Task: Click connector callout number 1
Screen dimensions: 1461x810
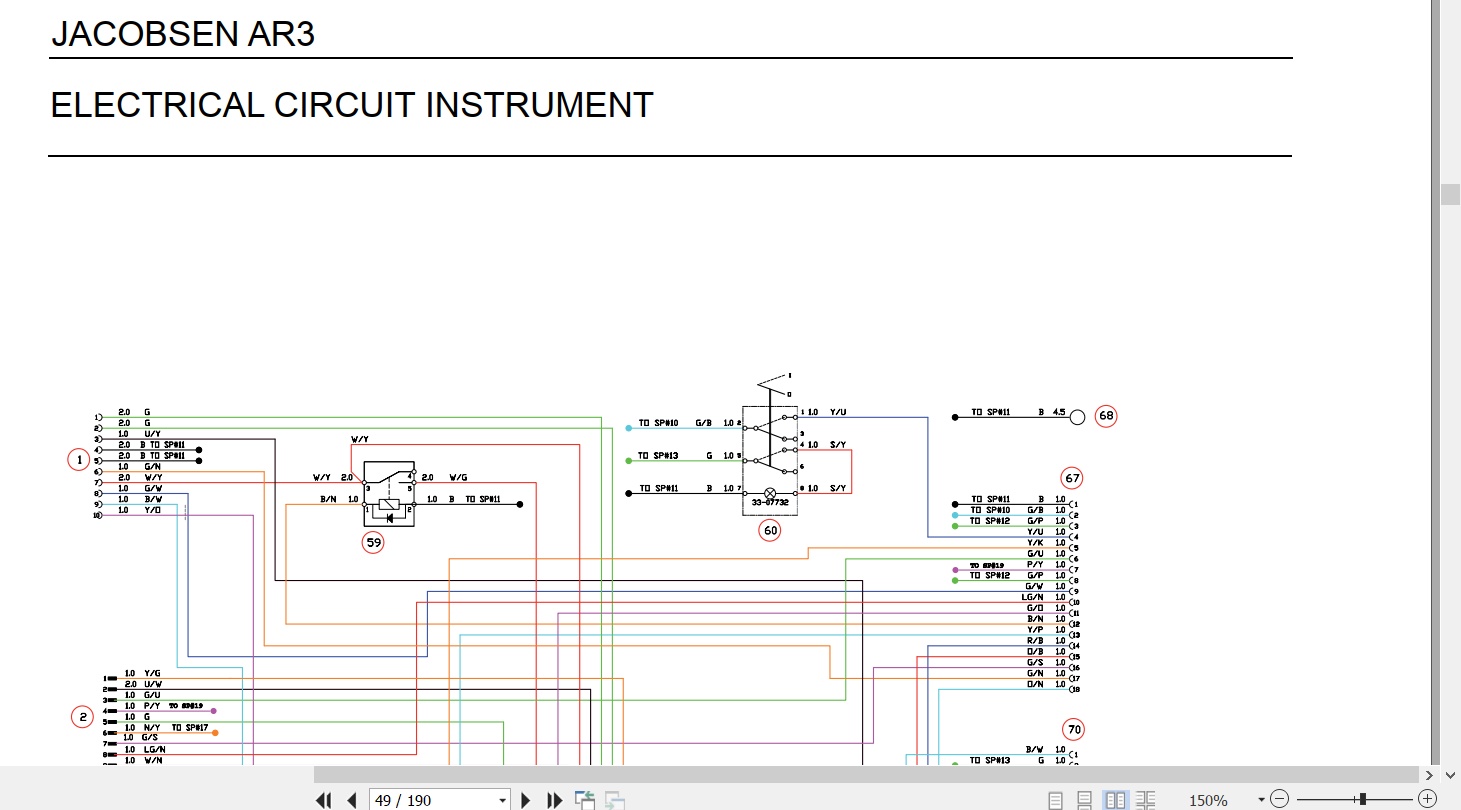Action: coord(78,460)
